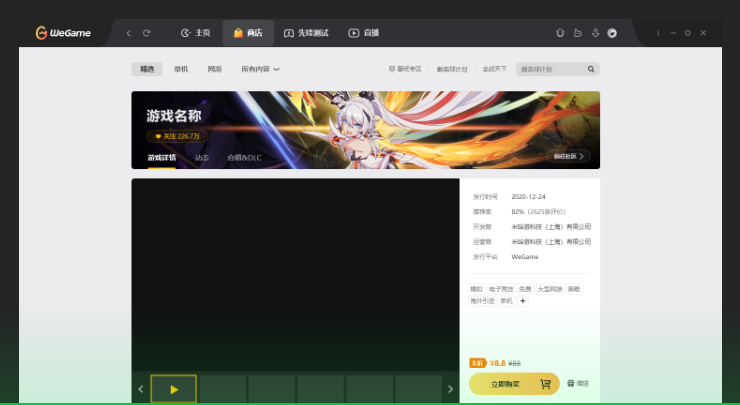Click the 单机 tag under the game info

(x=506, y=301)
